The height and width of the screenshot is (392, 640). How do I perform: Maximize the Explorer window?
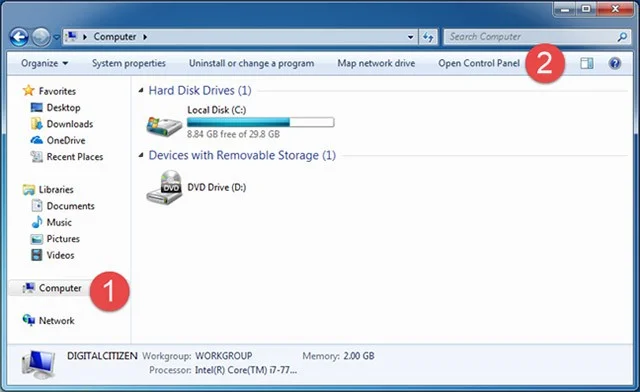point(586,9)
